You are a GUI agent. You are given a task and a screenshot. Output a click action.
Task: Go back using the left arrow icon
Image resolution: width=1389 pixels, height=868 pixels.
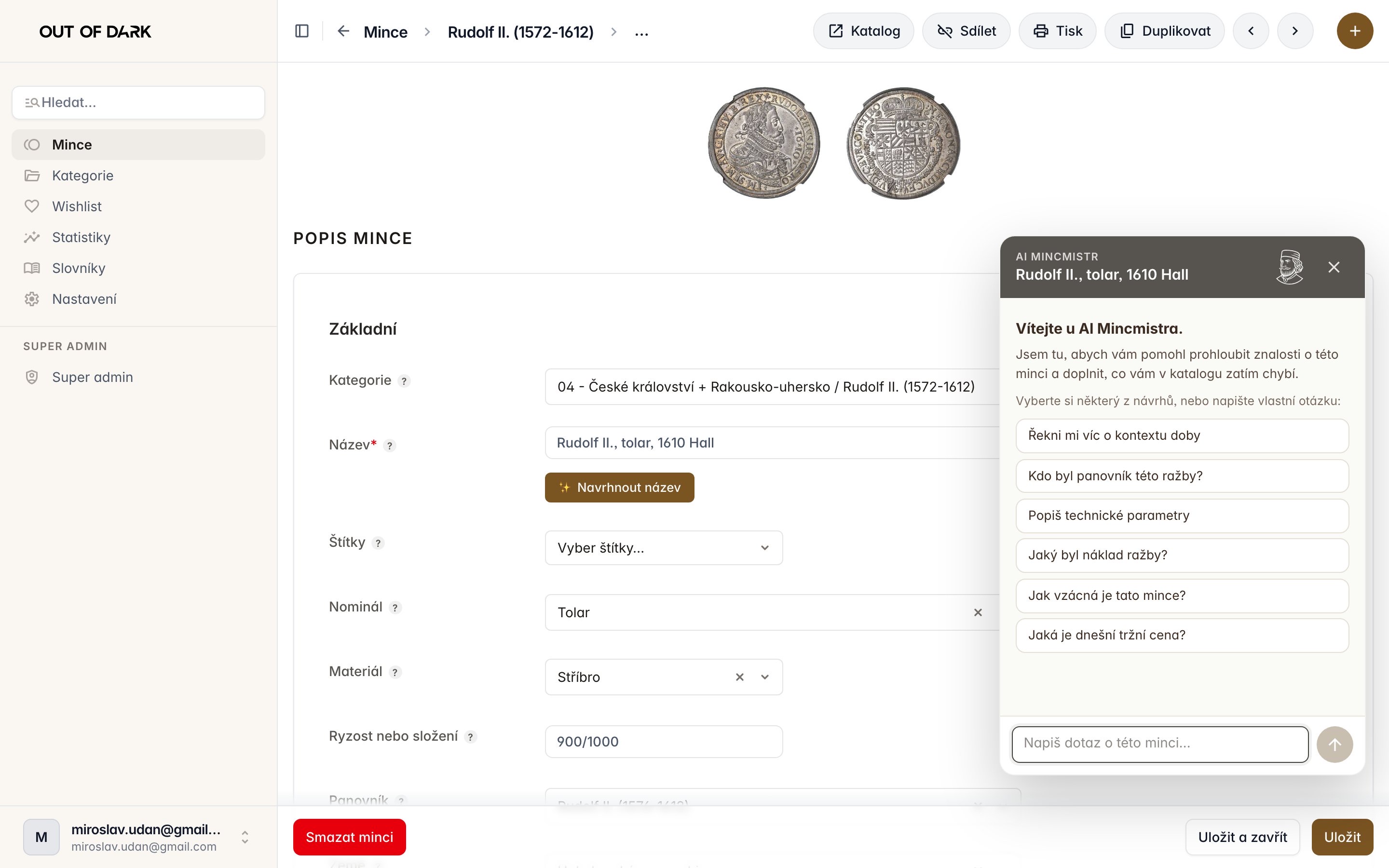(x=343, y=31)
